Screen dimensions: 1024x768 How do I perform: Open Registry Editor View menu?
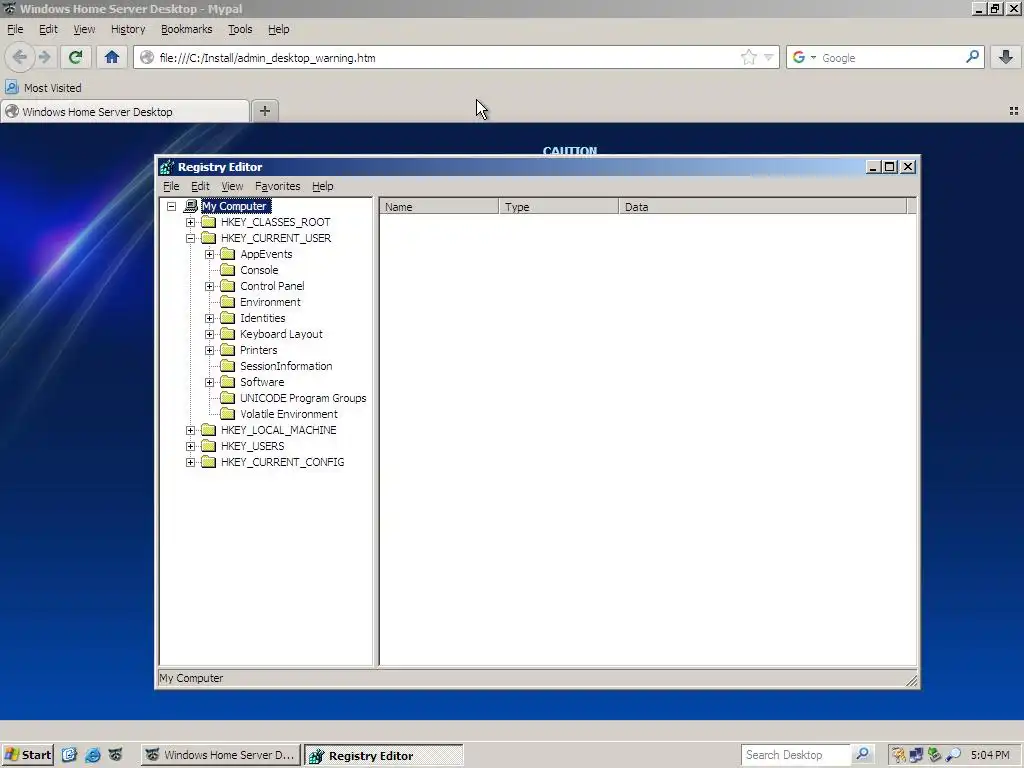pos(232,186)
